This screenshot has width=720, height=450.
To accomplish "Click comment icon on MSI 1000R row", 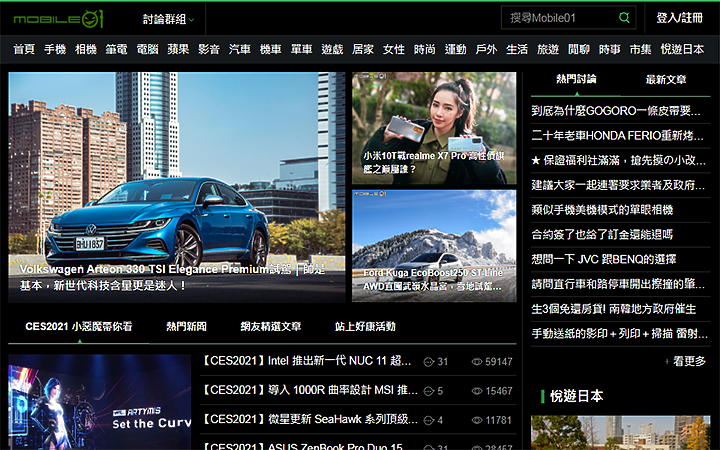I will [x=428, y=391].
